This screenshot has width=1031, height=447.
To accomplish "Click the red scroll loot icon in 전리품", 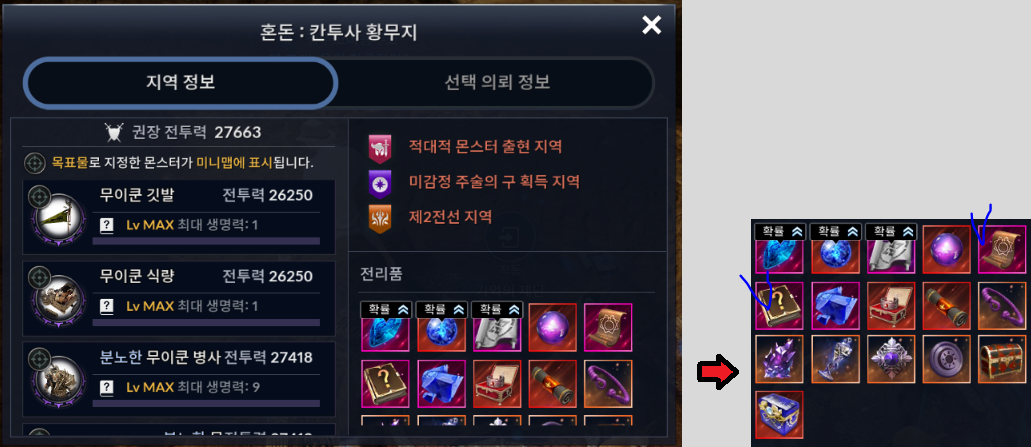I will pyautogui.click(x=552, y=384).
